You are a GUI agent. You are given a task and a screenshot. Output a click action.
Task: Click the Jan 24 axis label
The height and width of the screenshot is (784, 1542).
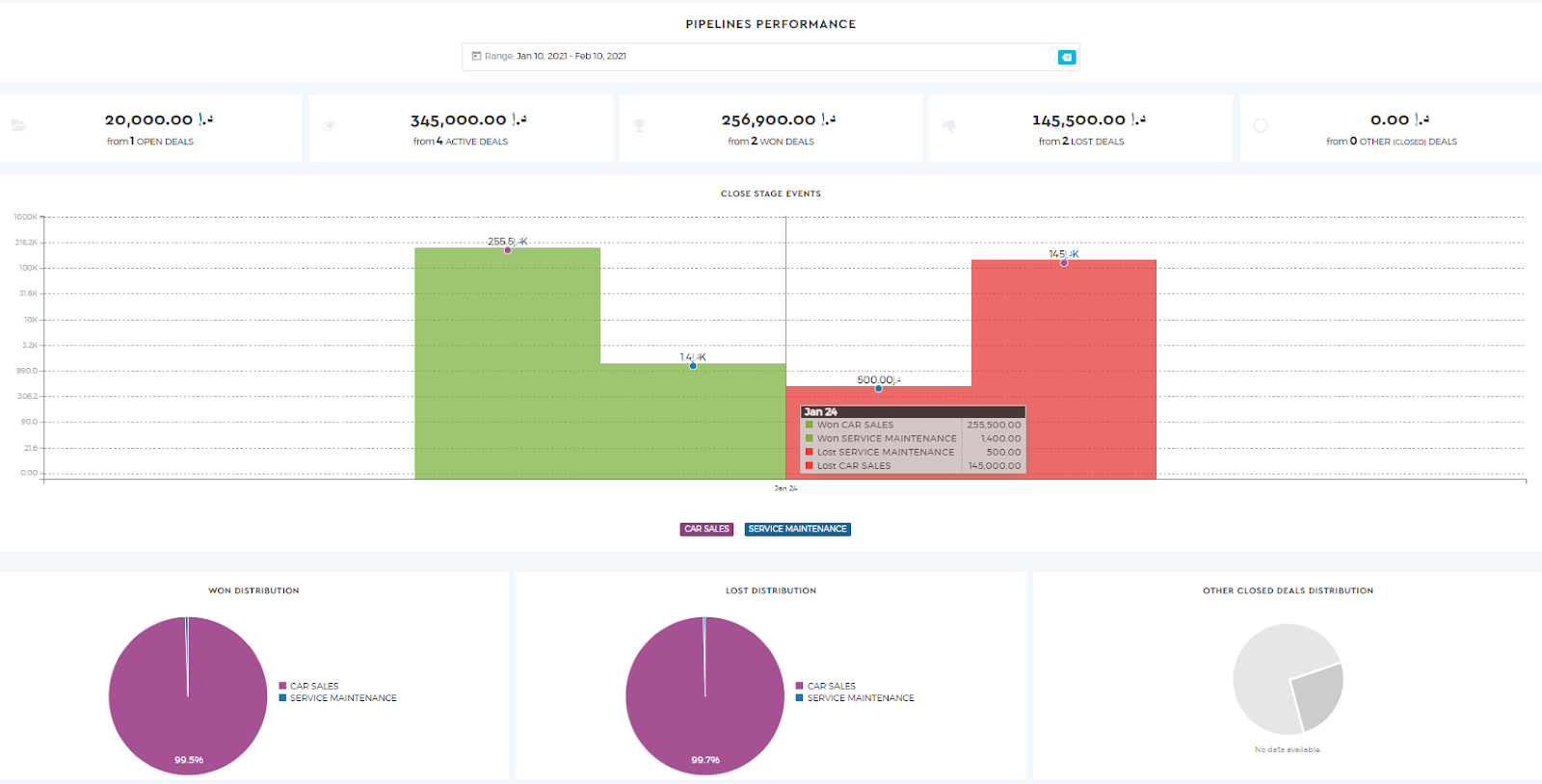(785, 488)
